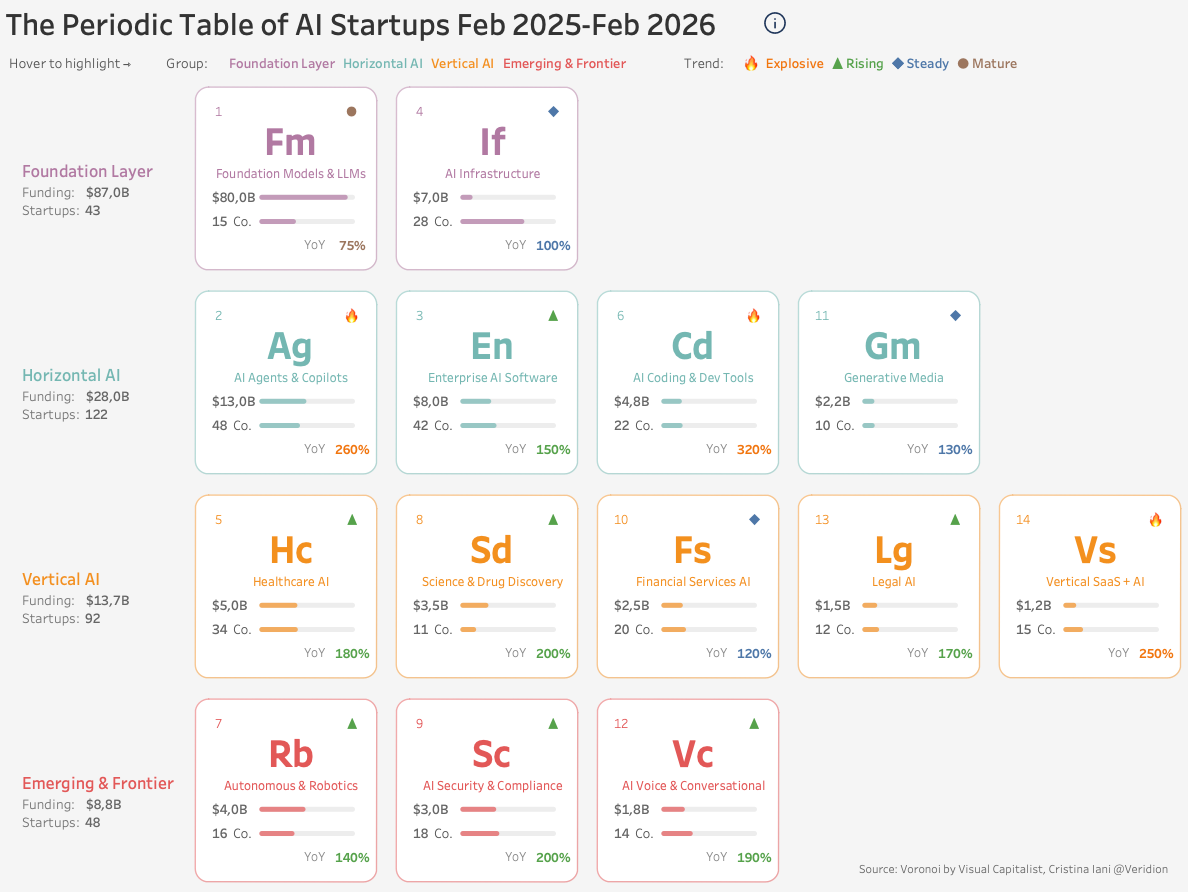
Task: Select Emerging & Frontier in the Group legend
Action: tap(564, 64)
